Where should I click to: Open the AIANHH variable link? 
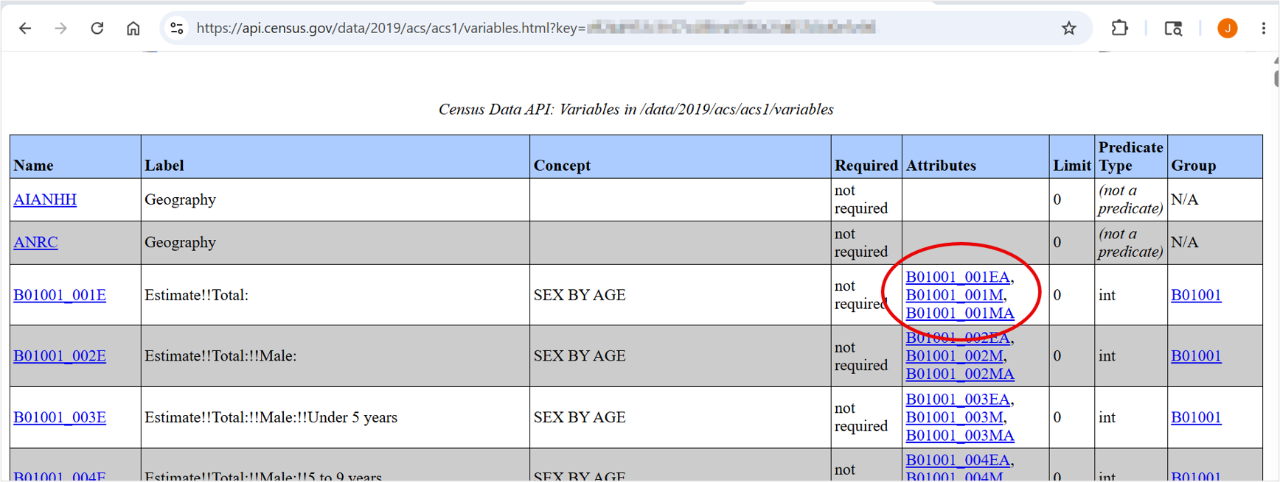(45, 200)
